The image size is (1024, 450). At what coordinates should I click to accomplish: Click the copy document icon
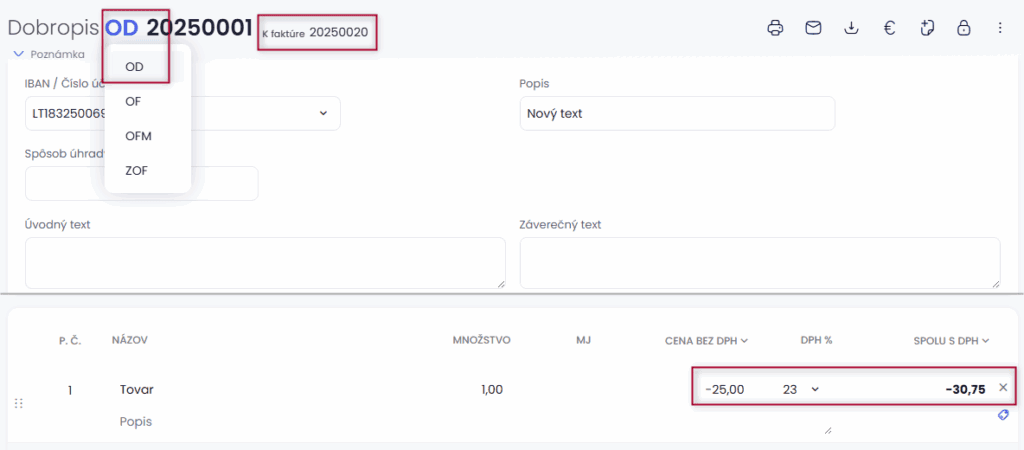tap(926, 28)
